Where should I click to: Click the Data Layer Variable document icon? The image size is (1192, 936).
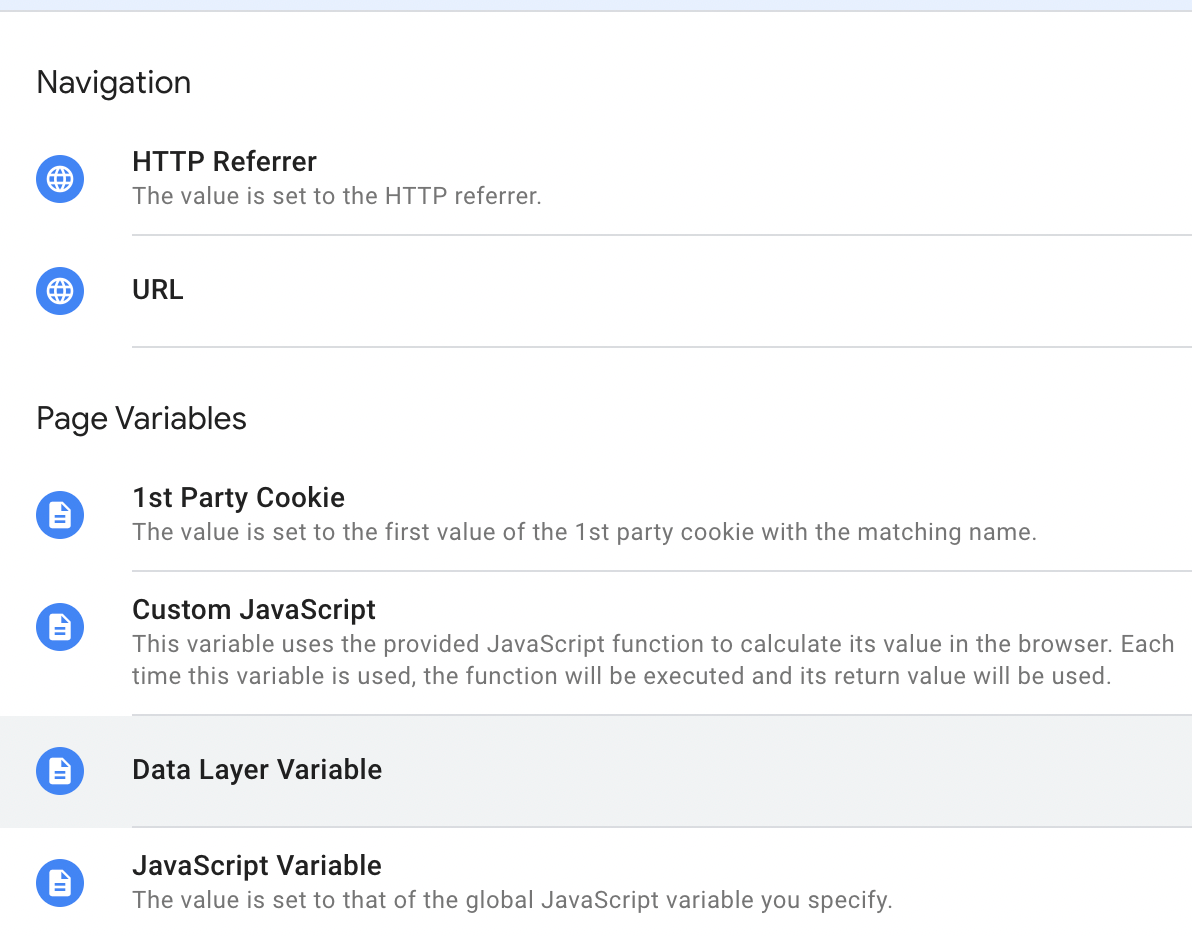[60, 771]
